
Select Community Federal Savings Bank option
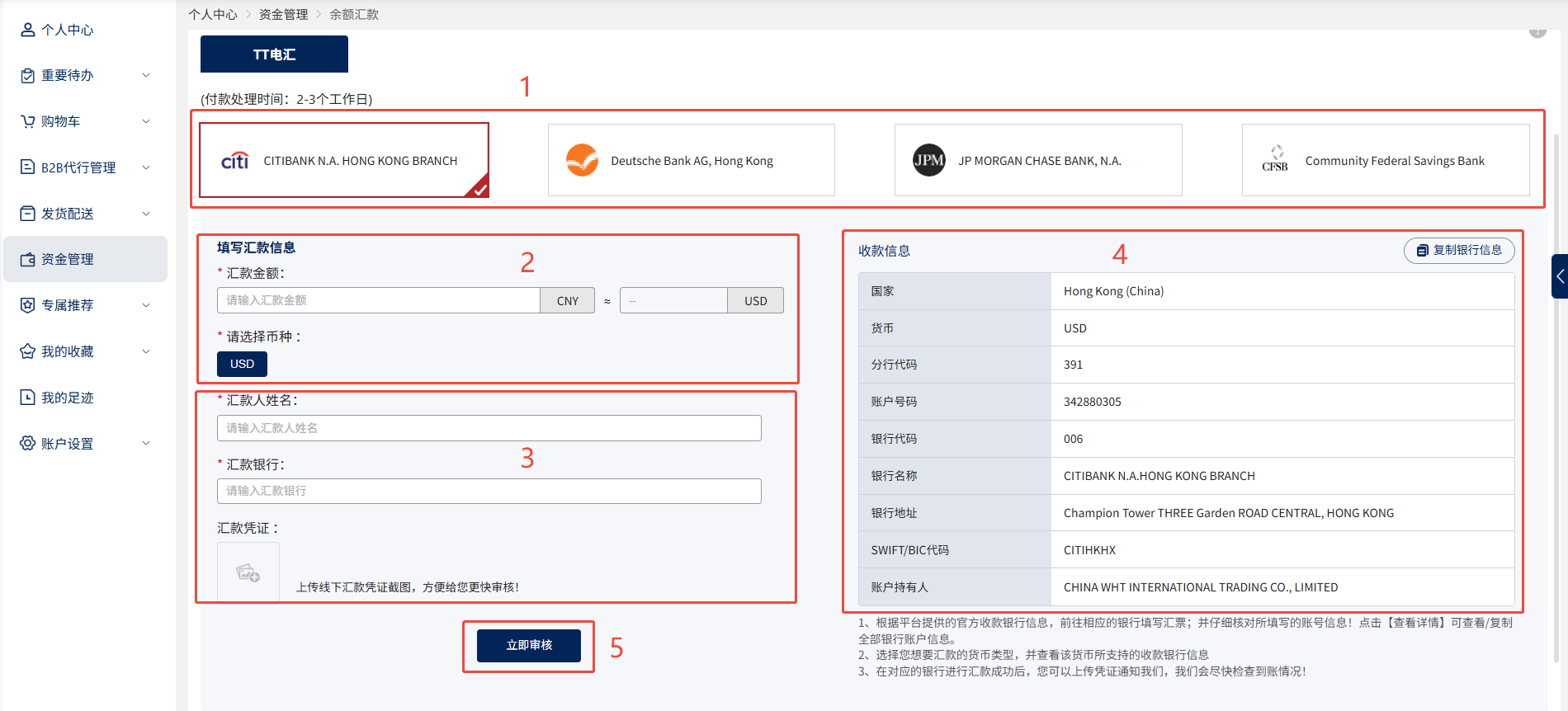pyautogui.click(x=1386, y=160)
